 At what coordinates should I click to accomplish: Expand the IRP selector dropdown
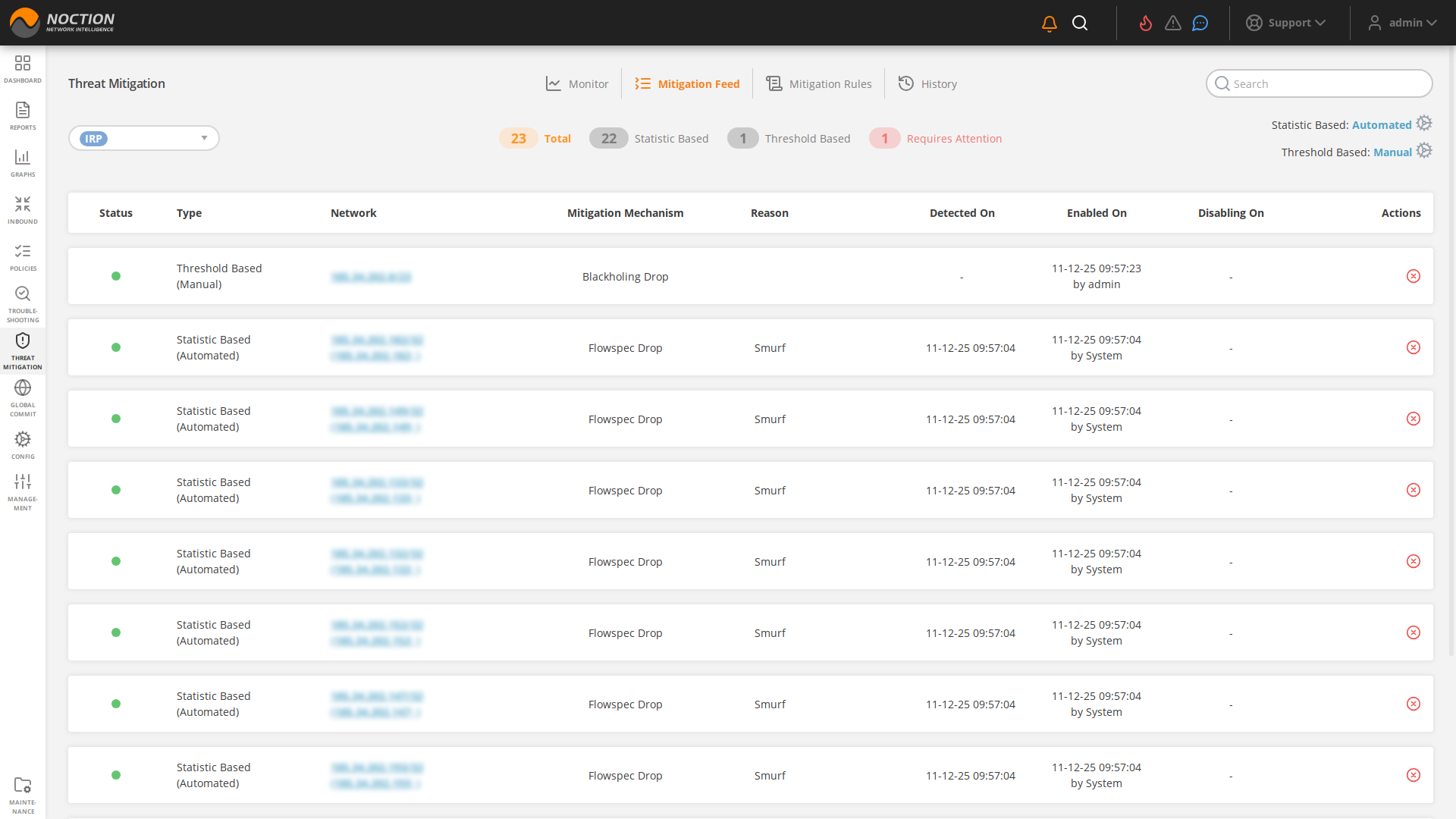click(203, 138)
